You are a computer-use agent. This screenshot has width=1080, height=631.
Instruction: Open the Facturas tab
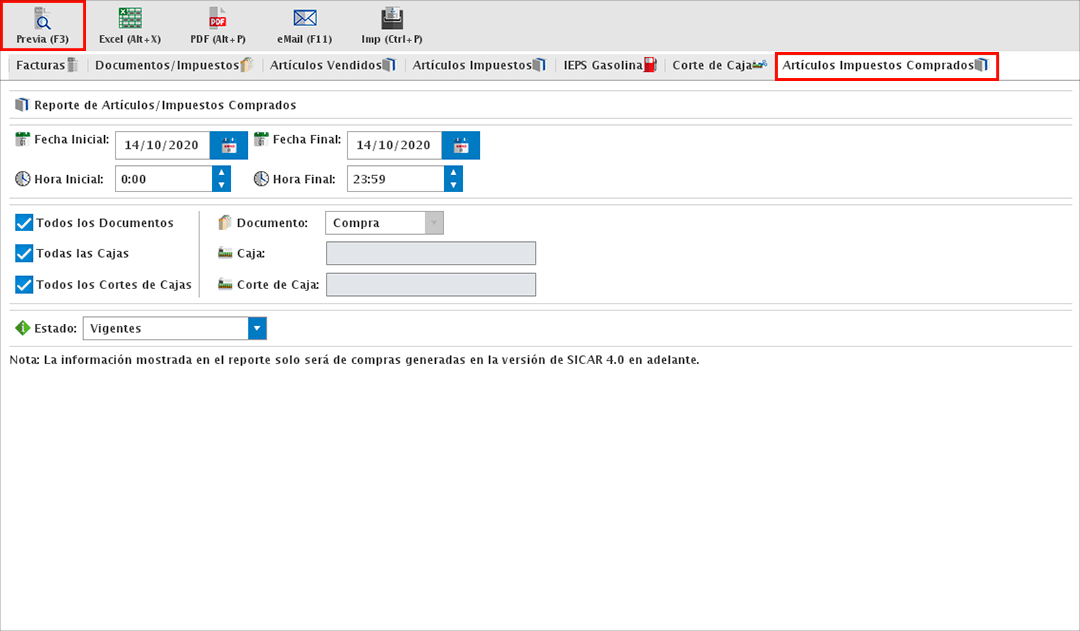click(46, 66)
